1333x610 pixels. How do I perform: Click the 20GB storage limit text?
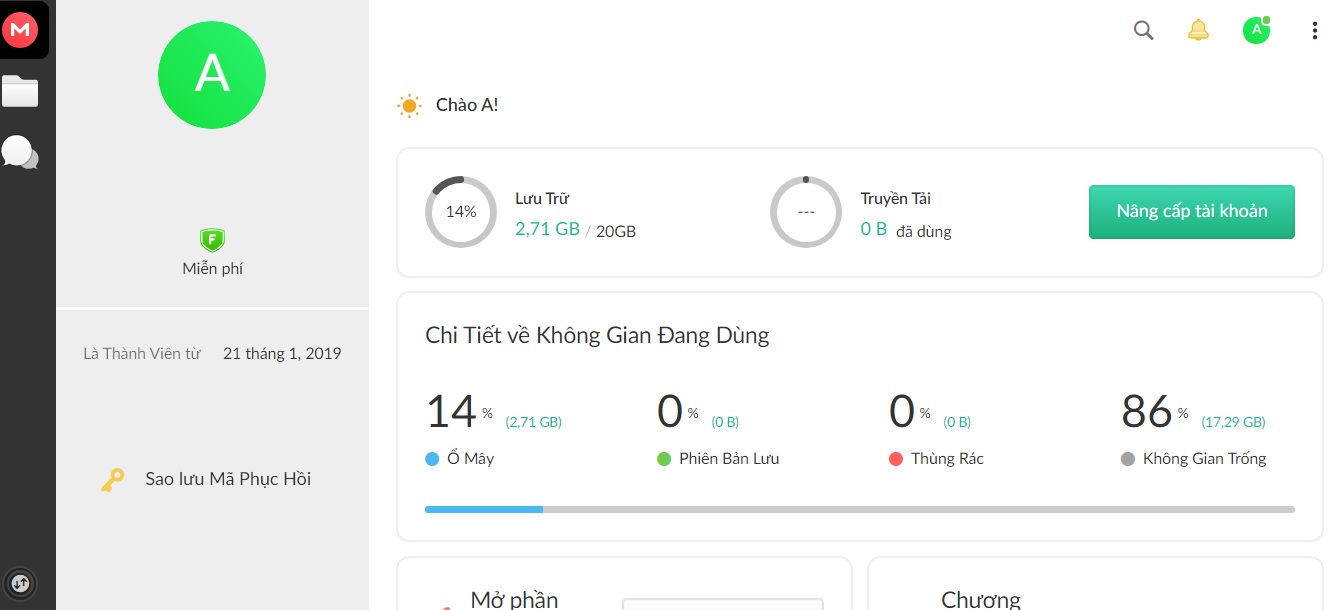(x=616, y=231)
